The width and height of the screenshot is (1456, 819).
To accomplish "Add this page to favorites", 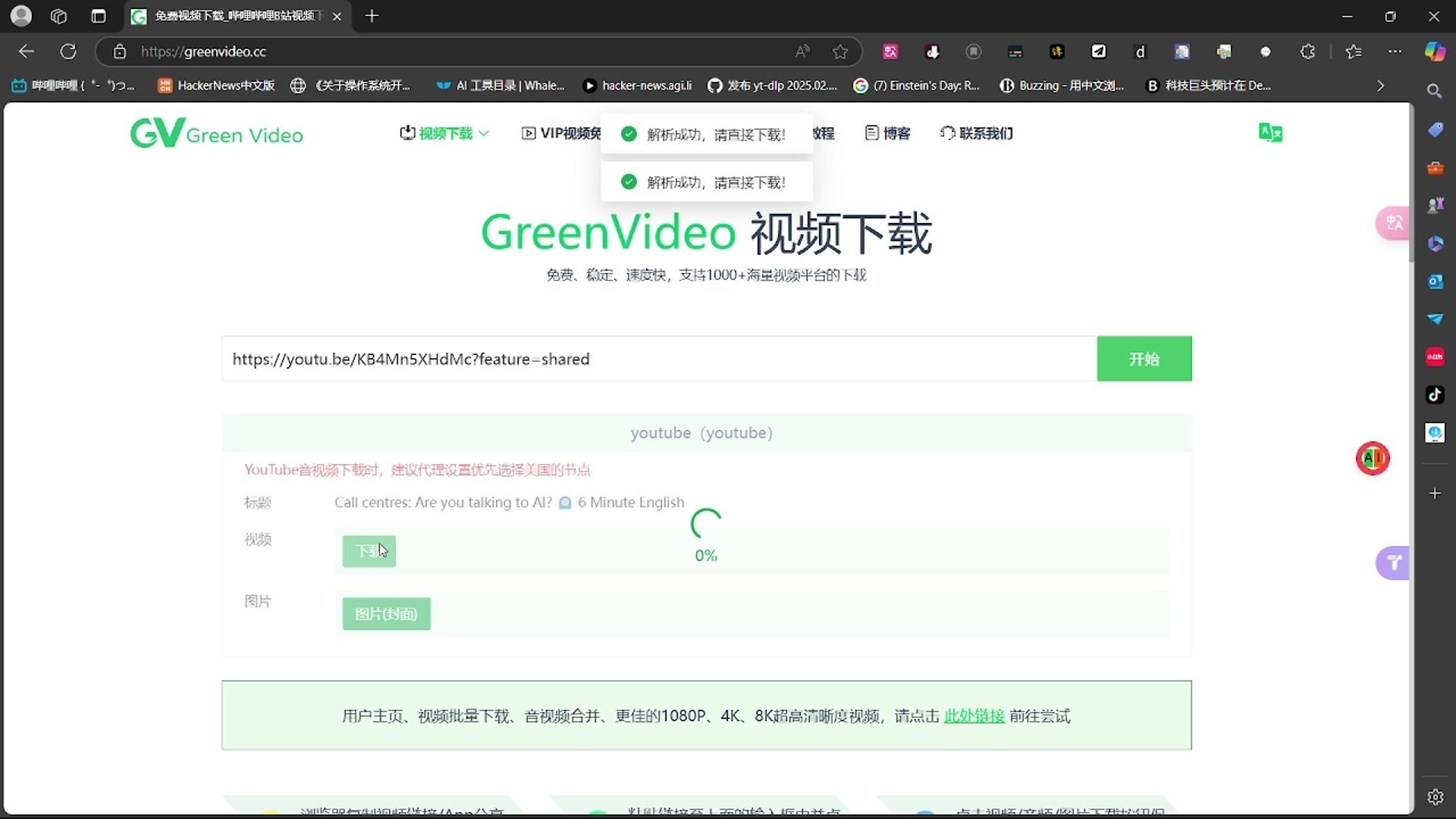I will point(840,52).
